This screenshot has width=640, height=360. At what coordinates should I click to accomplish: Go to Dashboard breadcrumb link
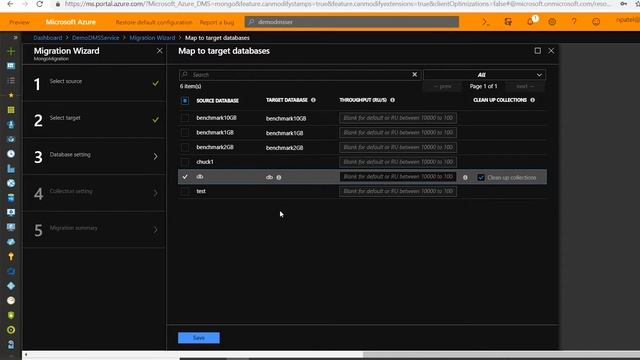click(48, 38)
